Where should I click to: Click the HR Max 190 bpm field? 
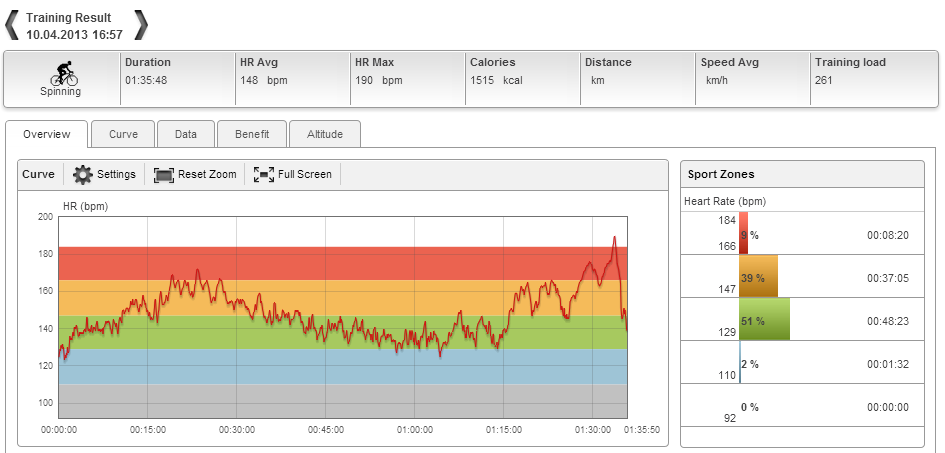[379, 80]
